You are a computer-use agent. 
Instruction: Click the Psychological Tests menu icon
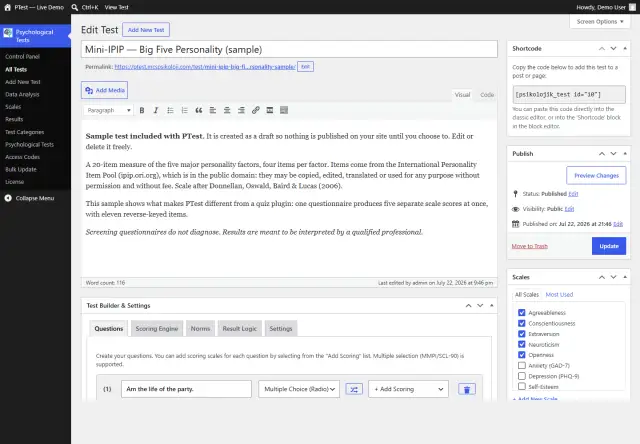(8, 32)
